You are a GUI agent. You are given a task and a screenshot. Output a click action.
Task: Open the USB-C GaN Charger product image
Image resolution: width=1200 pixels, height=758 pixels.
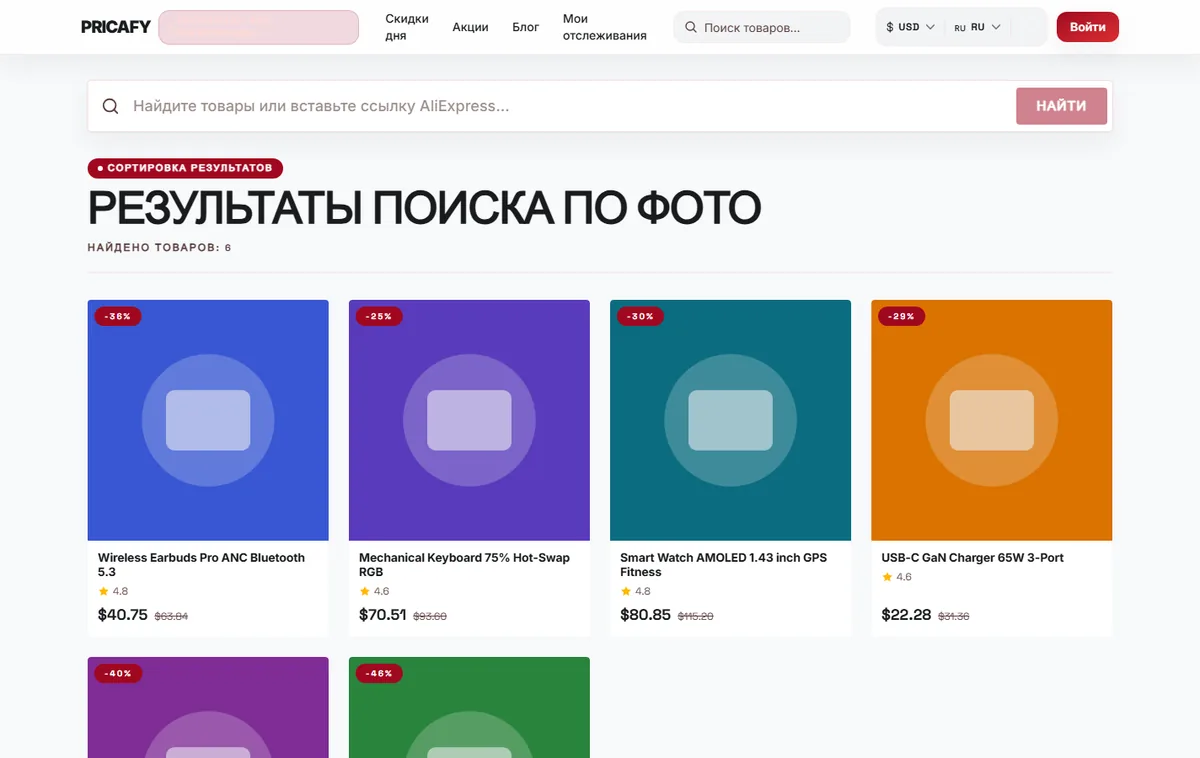(x=991, y=420)
